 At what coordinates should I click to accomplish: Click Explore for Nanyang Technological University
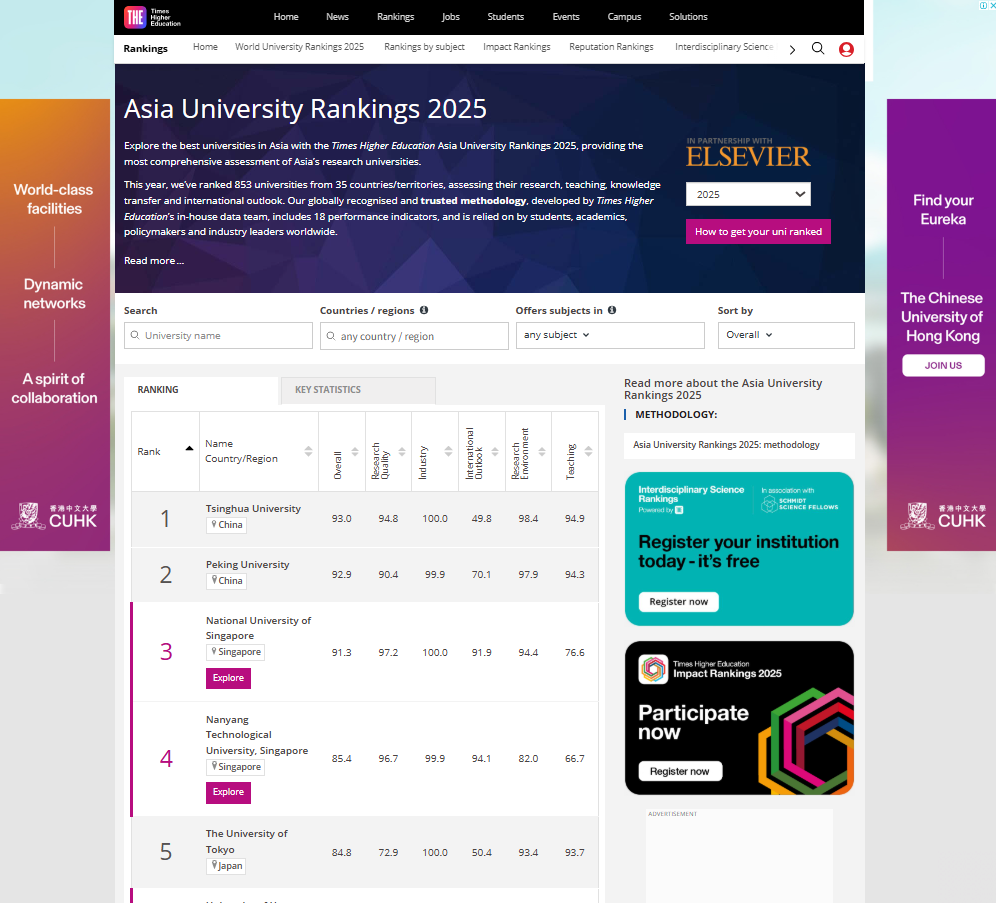pos(228,793)
